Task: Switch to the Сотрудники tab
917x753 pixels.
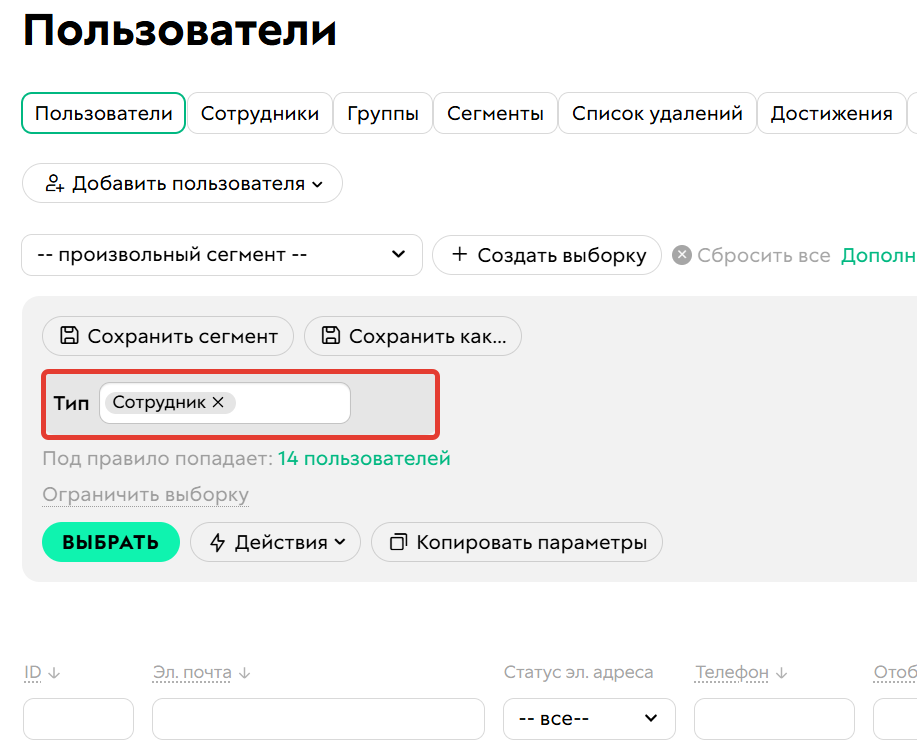Action: 260,113
